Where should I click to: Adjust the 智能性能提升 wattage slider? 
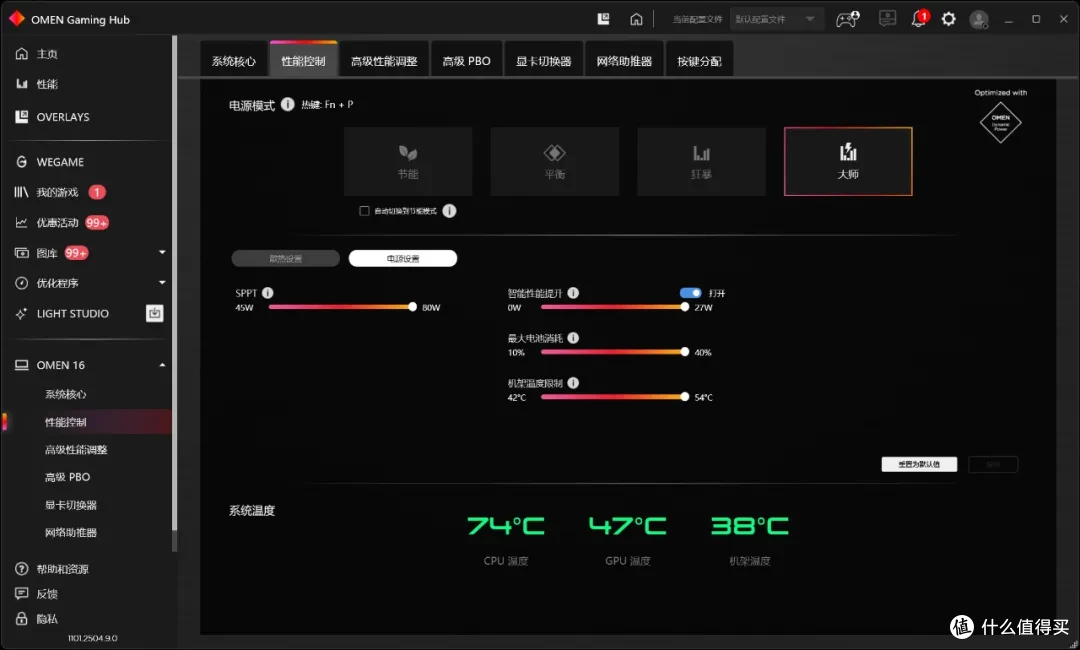pyautogui.click(x=684, y=307)
